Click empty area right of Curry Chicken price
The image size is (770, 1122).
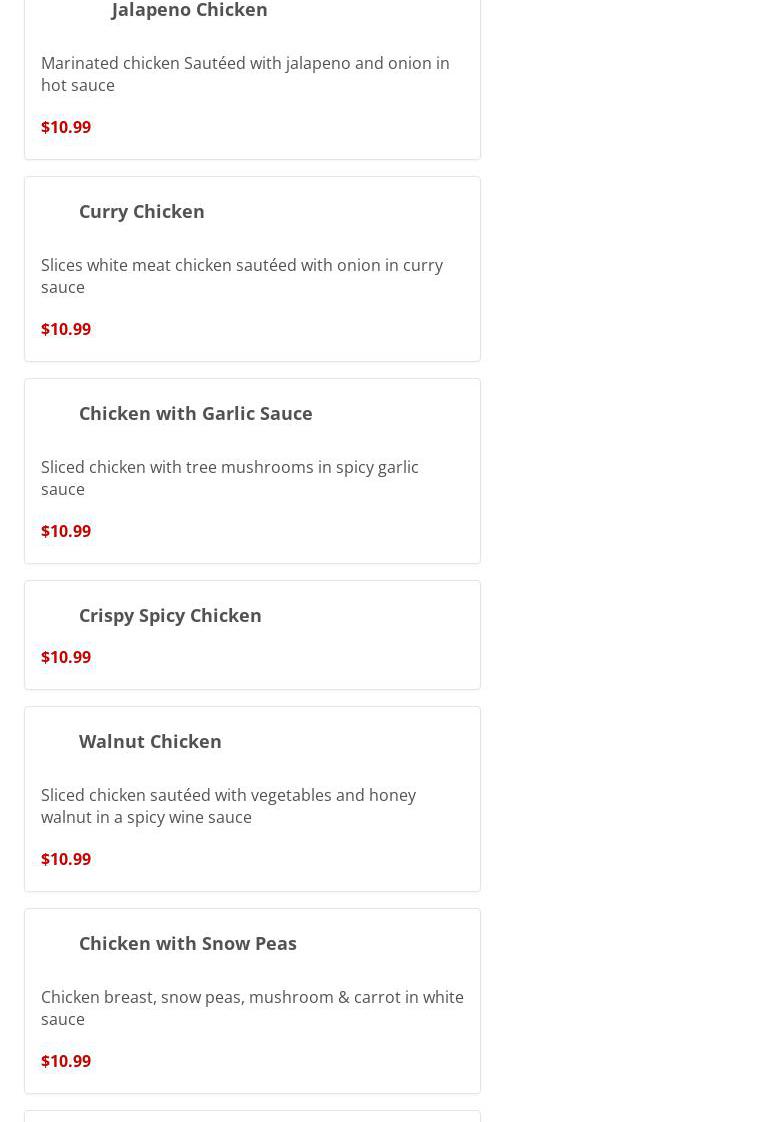pos(286,329)
